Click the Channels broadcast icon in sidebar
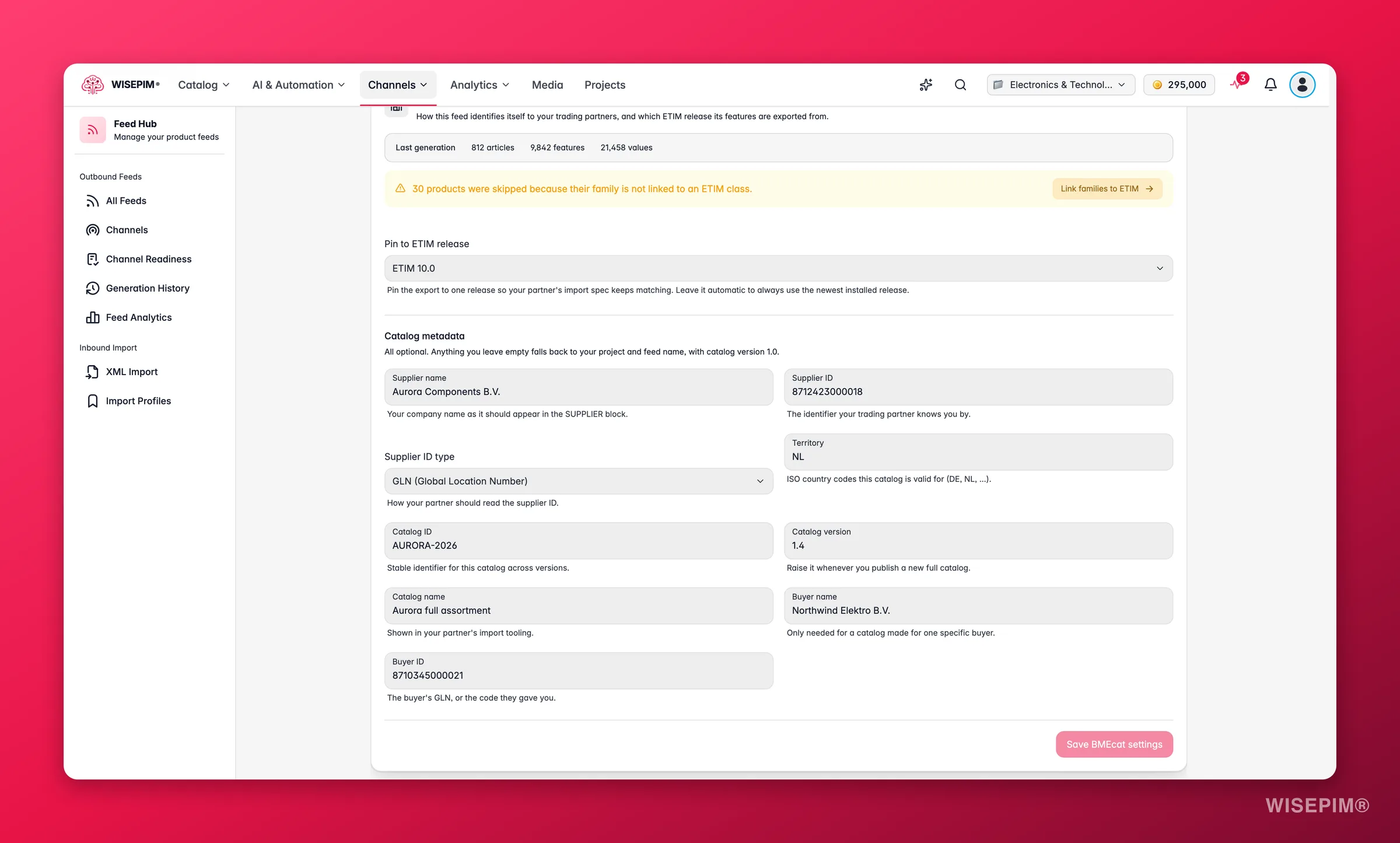 click(93, 230)
